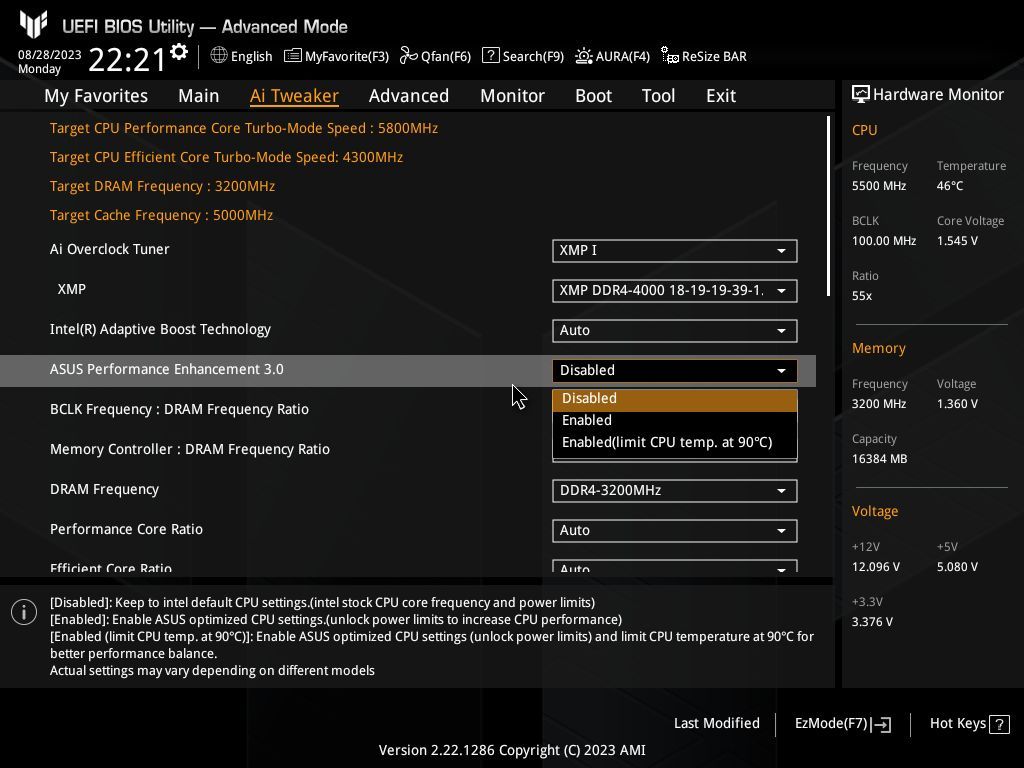
Task: Go to the Exit tab
Action: [x=721, y=96]
